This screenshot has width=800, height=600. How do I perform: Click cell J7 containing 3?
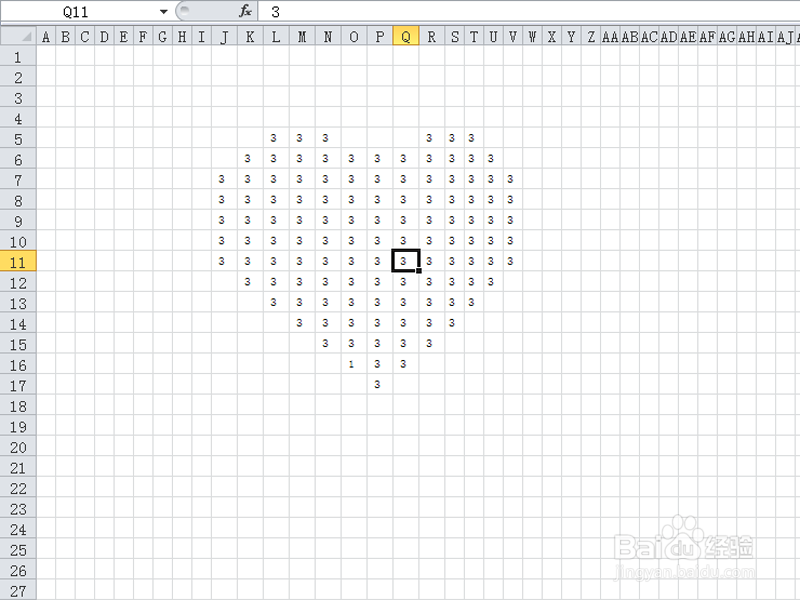tap(224, 179)
